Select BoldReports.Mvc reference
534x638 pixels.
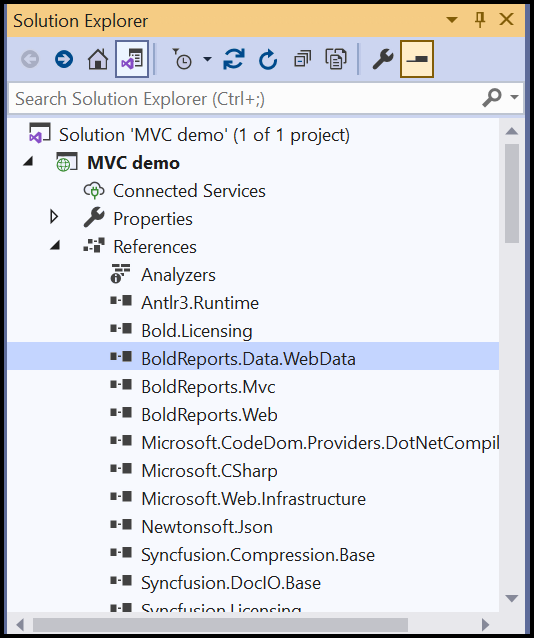(208, 387)
